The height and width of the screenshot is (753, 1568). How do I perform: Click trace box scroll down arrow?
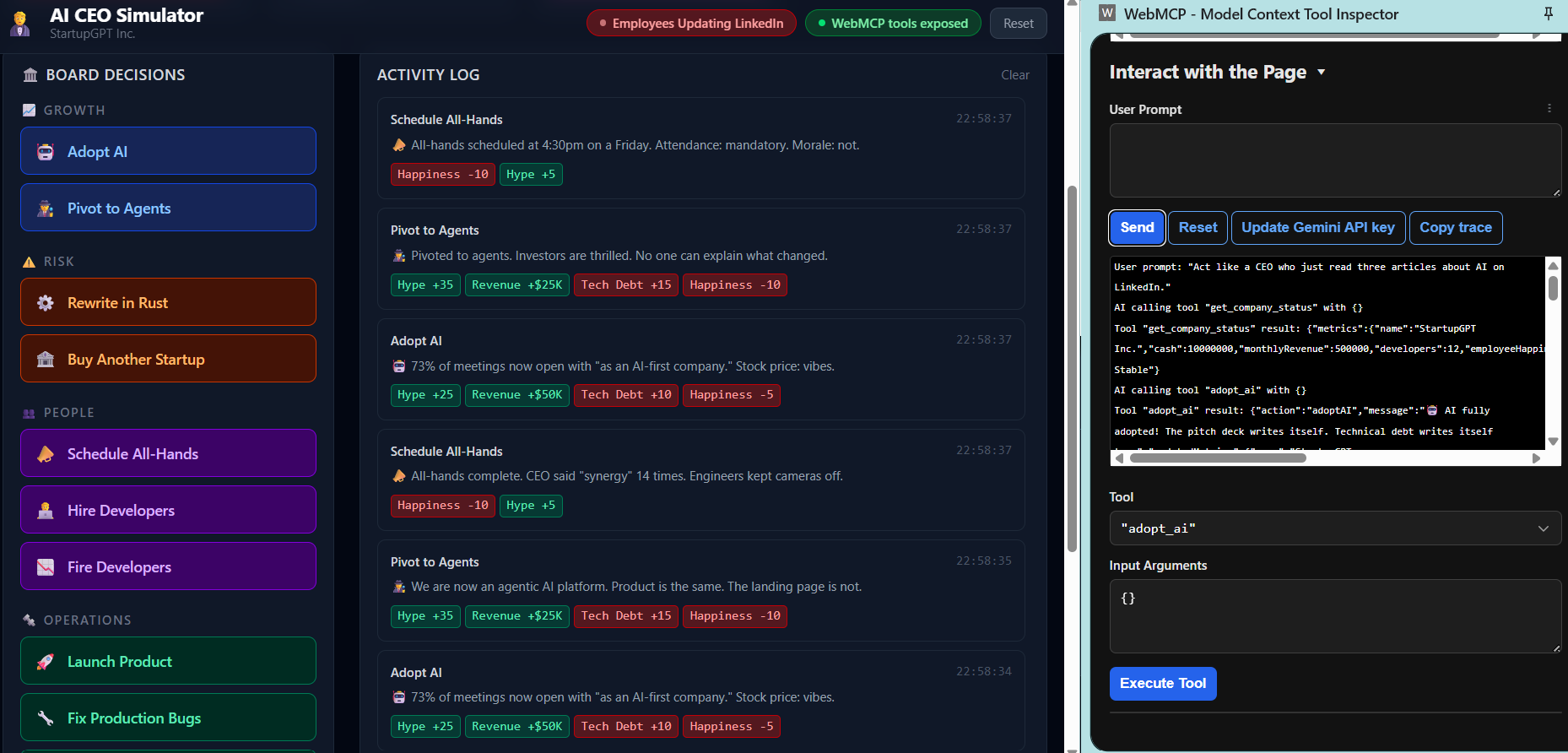(1553, 442)
